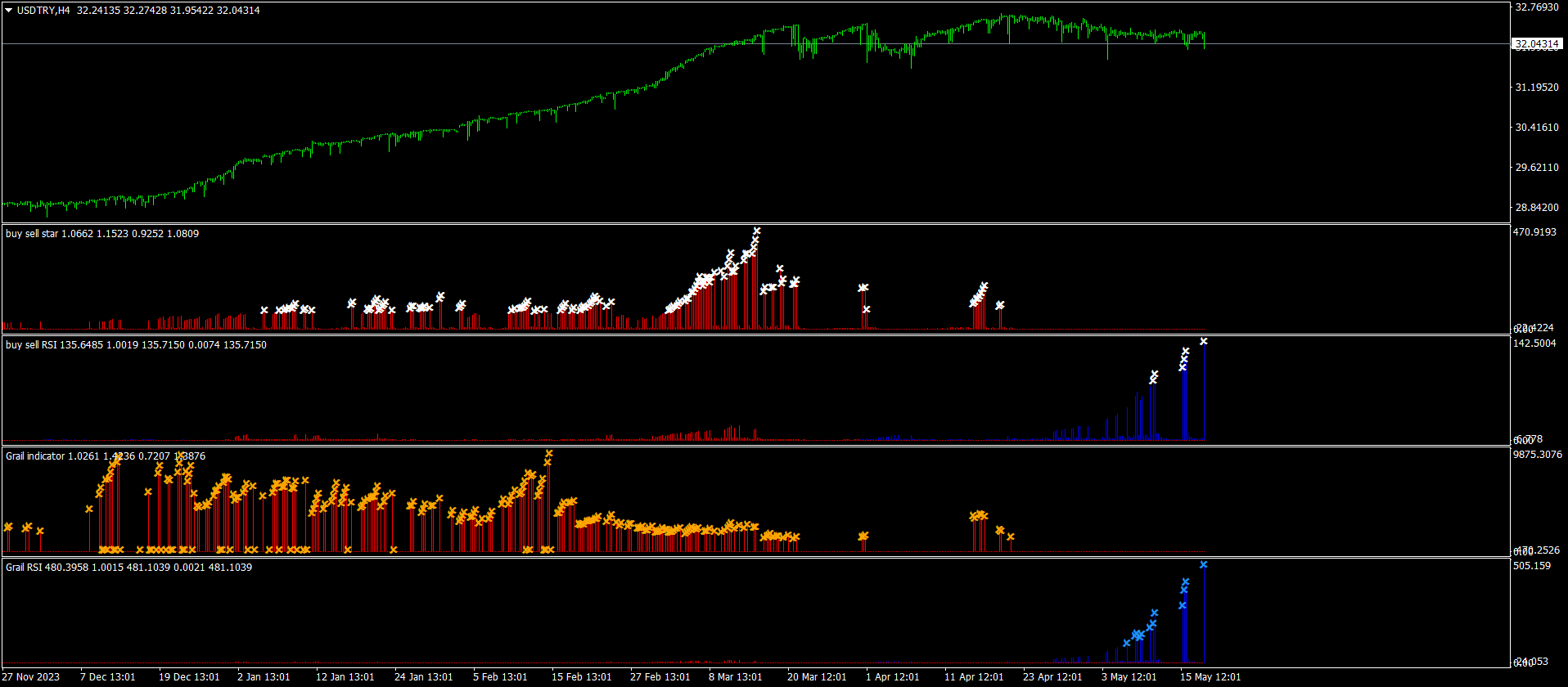The image size is (1568, 687).
Task: Click scale value 505.159 in Grail RSI pane
Action: pos(1532,566)
